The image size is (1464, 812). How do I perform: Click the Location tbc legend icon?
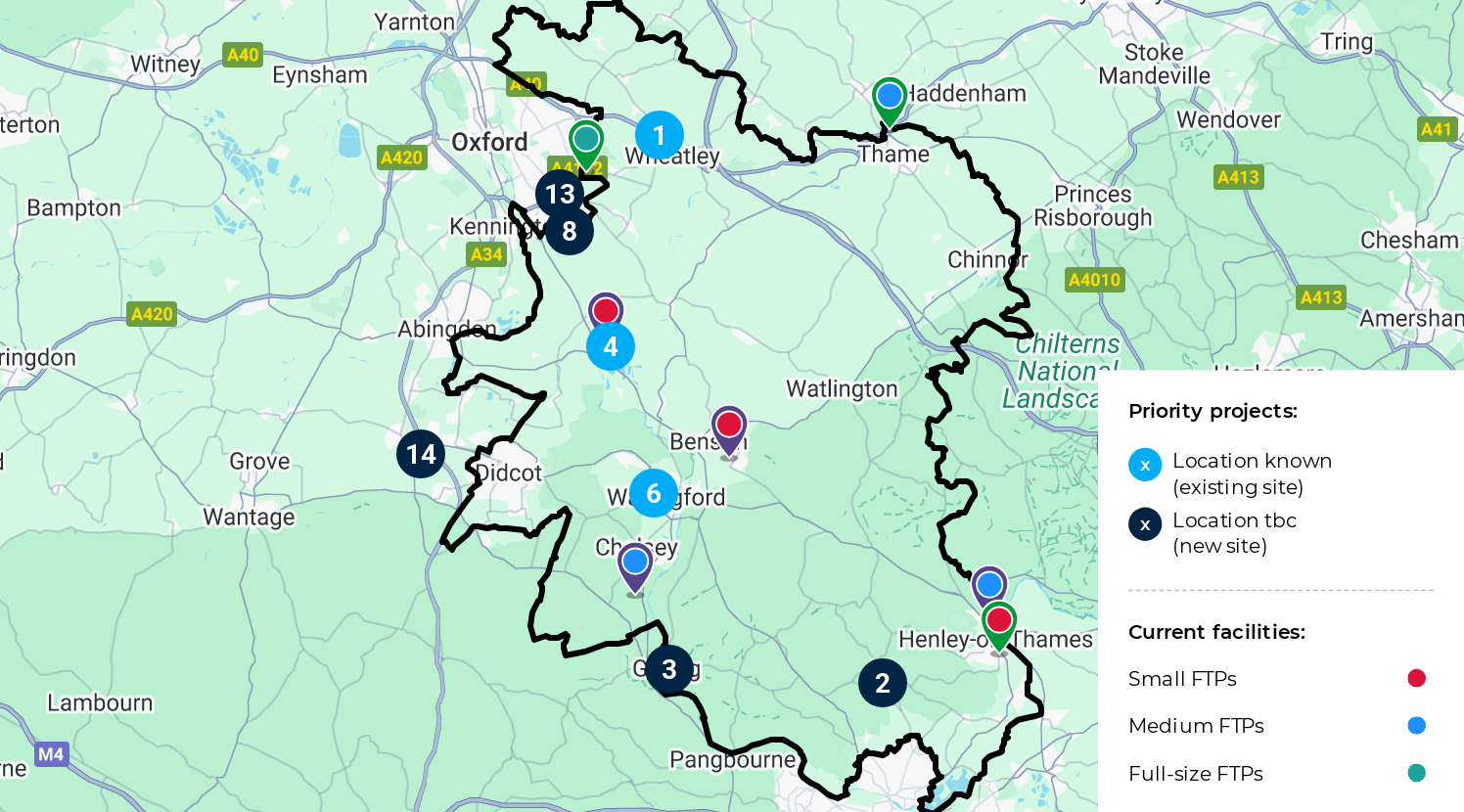click(x=1145, y=524)
